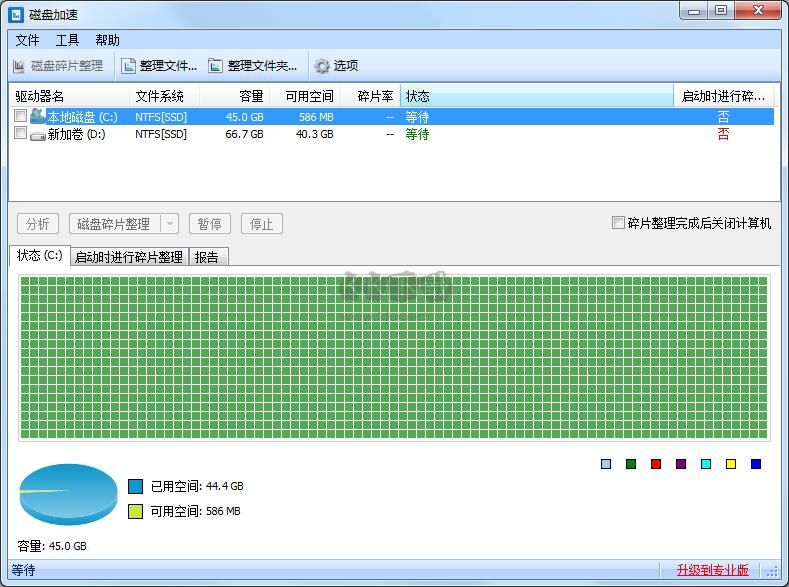Switch to the 启动时进行碎片整理 tab
The height and width of the screenshot is (587, 789).
(x=129, y=257)
